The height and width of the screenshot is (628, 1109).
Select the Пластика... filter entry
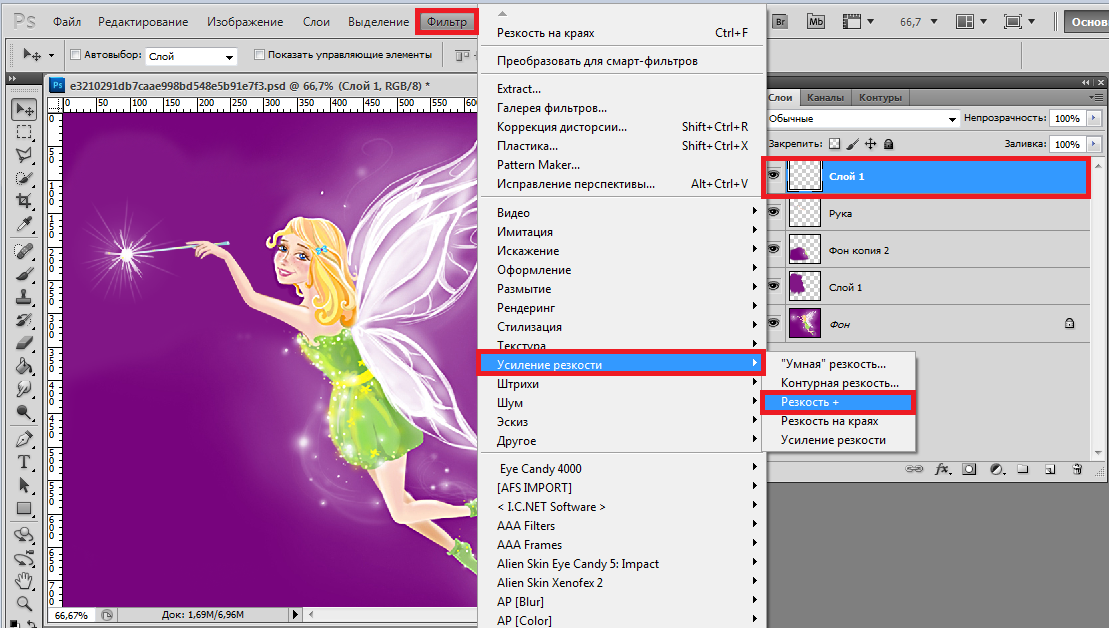click(x=622, y=146)
